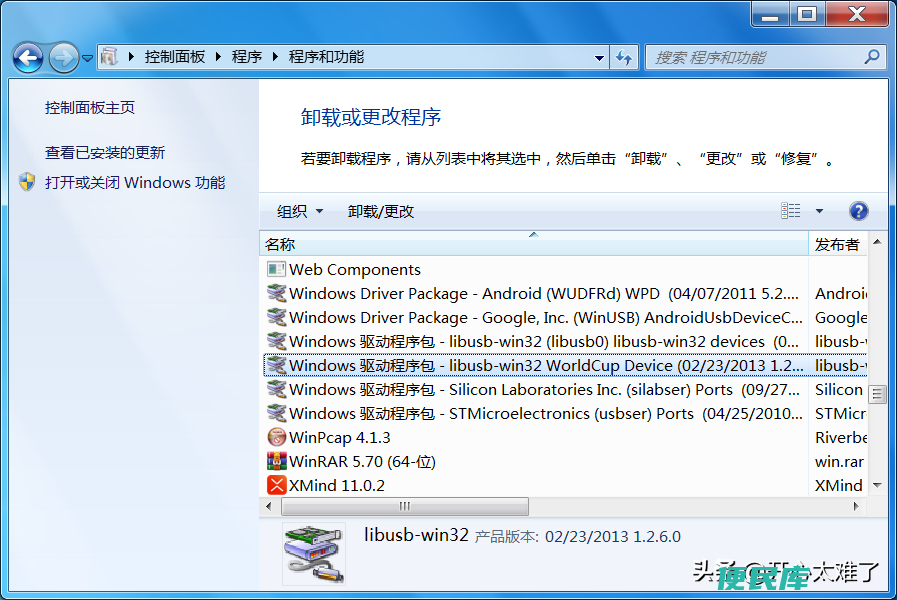
Task: Expand arrow after 程序 breadcrumb
Action: 275,57
